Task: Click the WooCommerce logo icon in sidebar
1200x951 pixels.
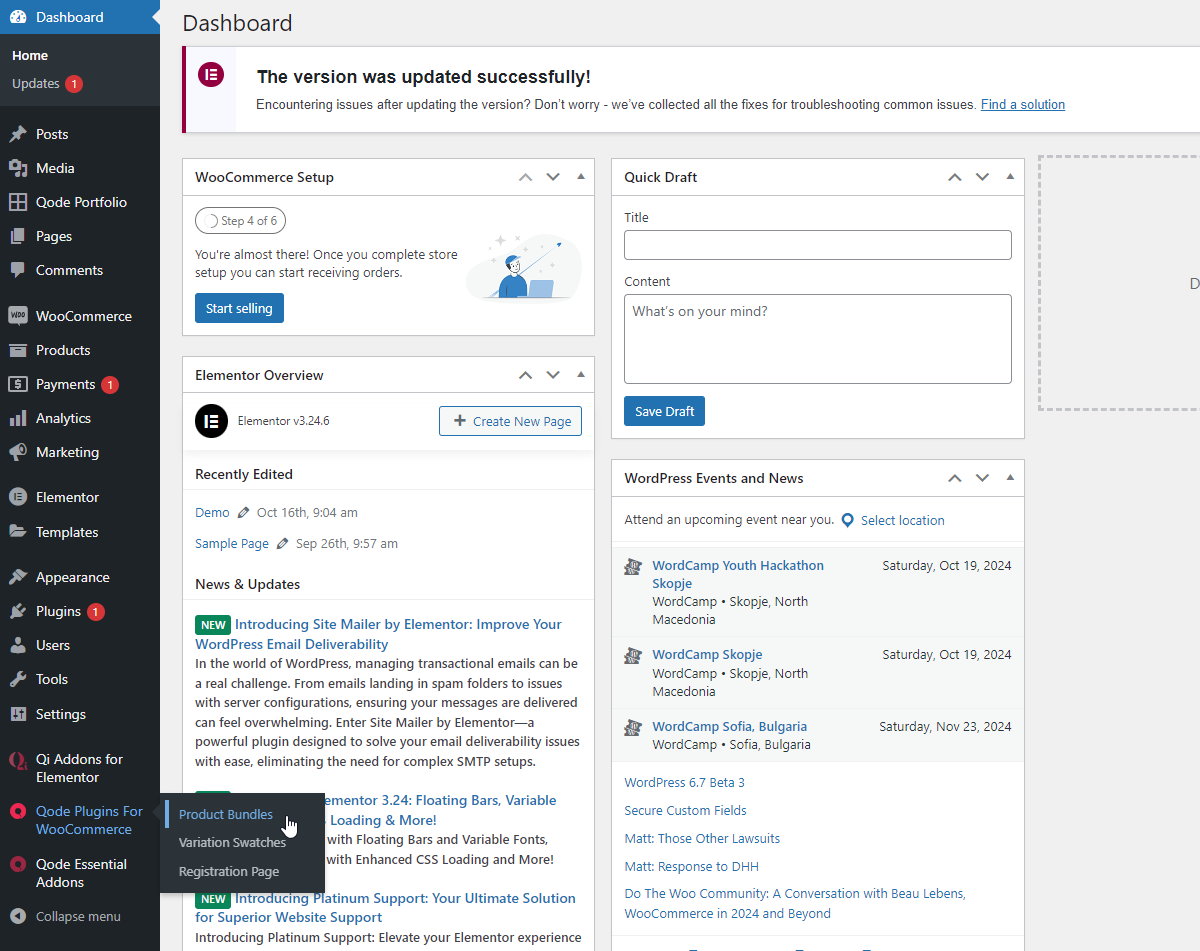Action: [17, 316]
